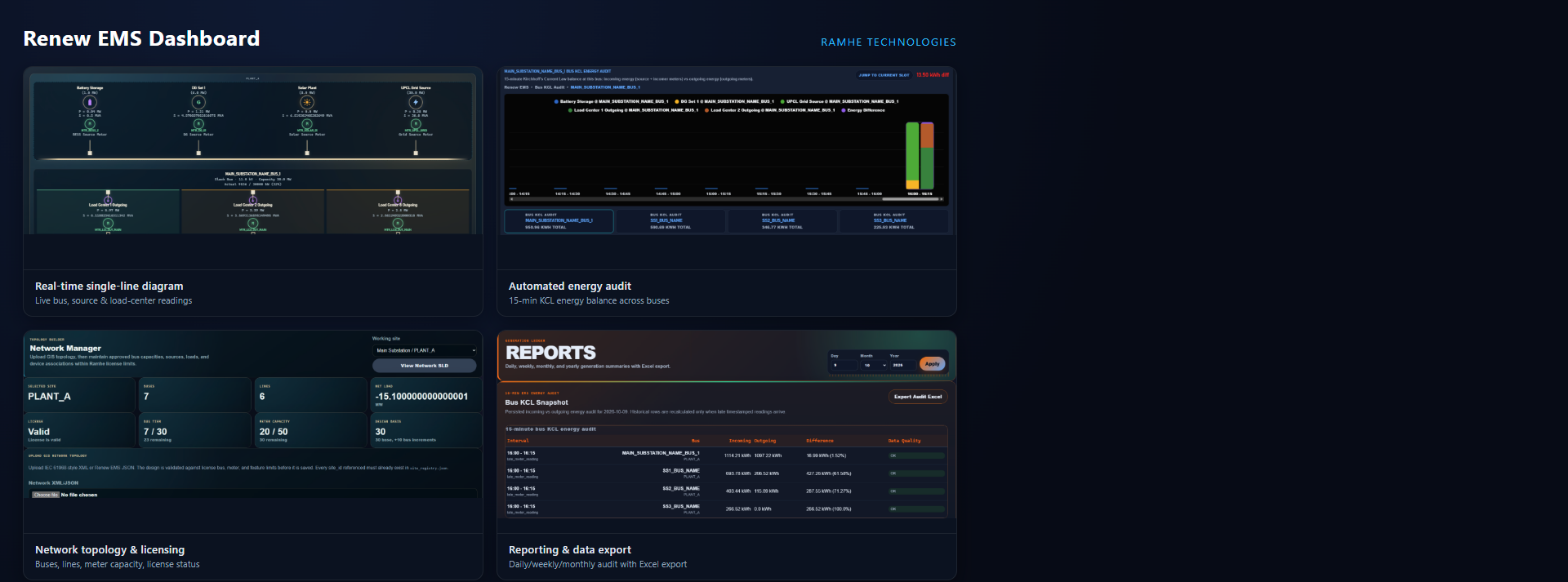Select SS3_BUS_NAME bus audit card

coord(894,221)
